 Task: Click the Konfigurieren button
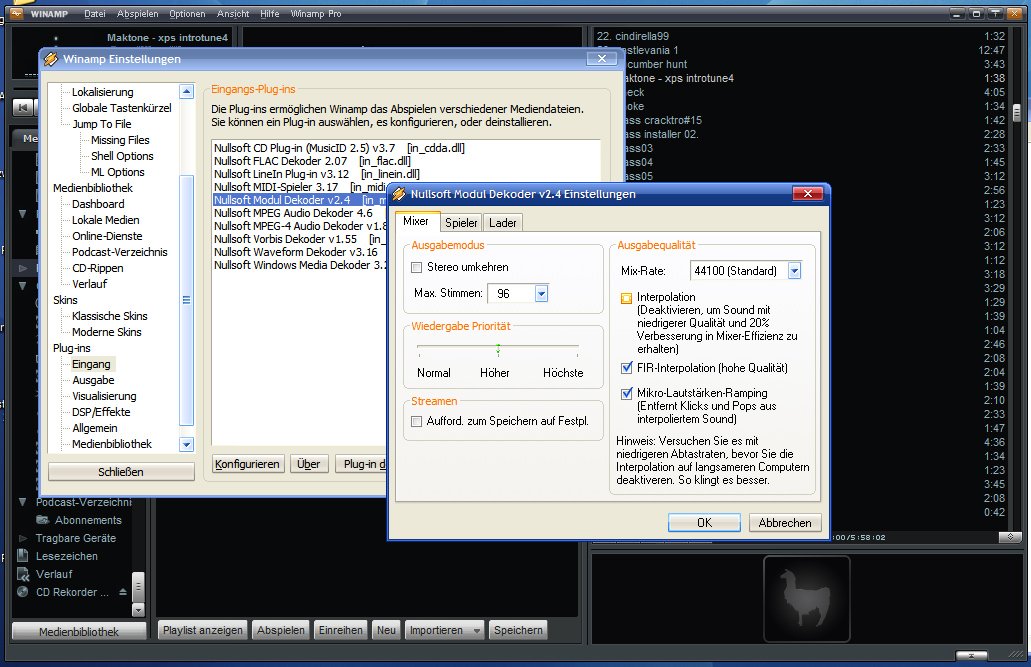click(x=247, y=464)
